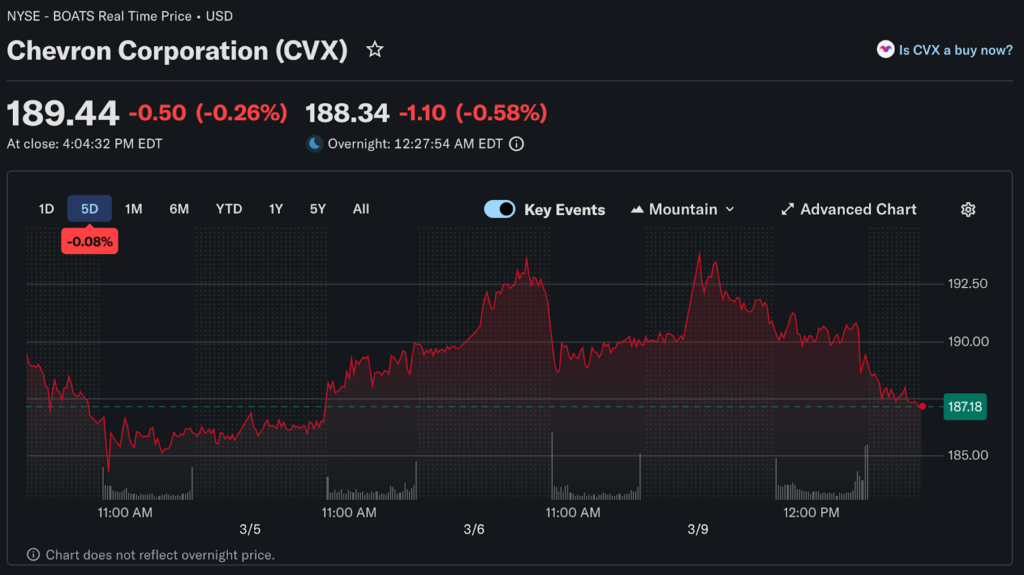Click the Mountain chart type icon
The height and width of the screenshot is (575, 1024).
click(637, 209)
